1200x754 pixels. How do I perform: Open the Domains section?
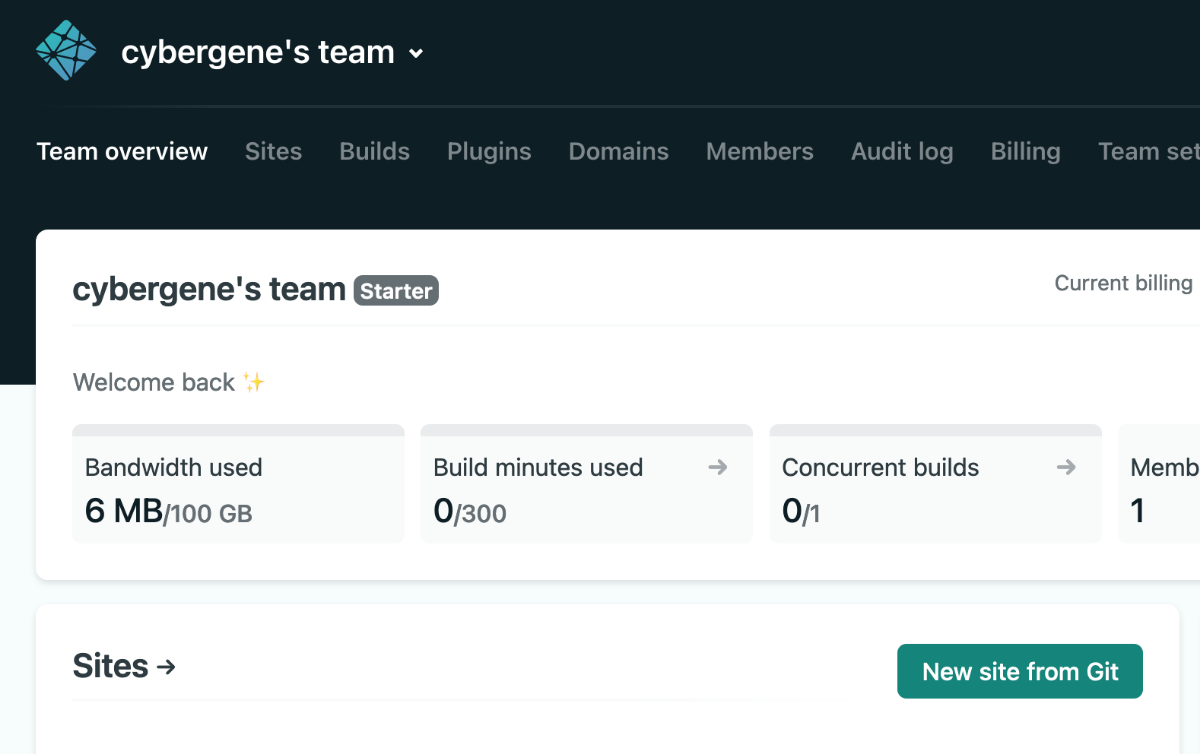[618, 151]
